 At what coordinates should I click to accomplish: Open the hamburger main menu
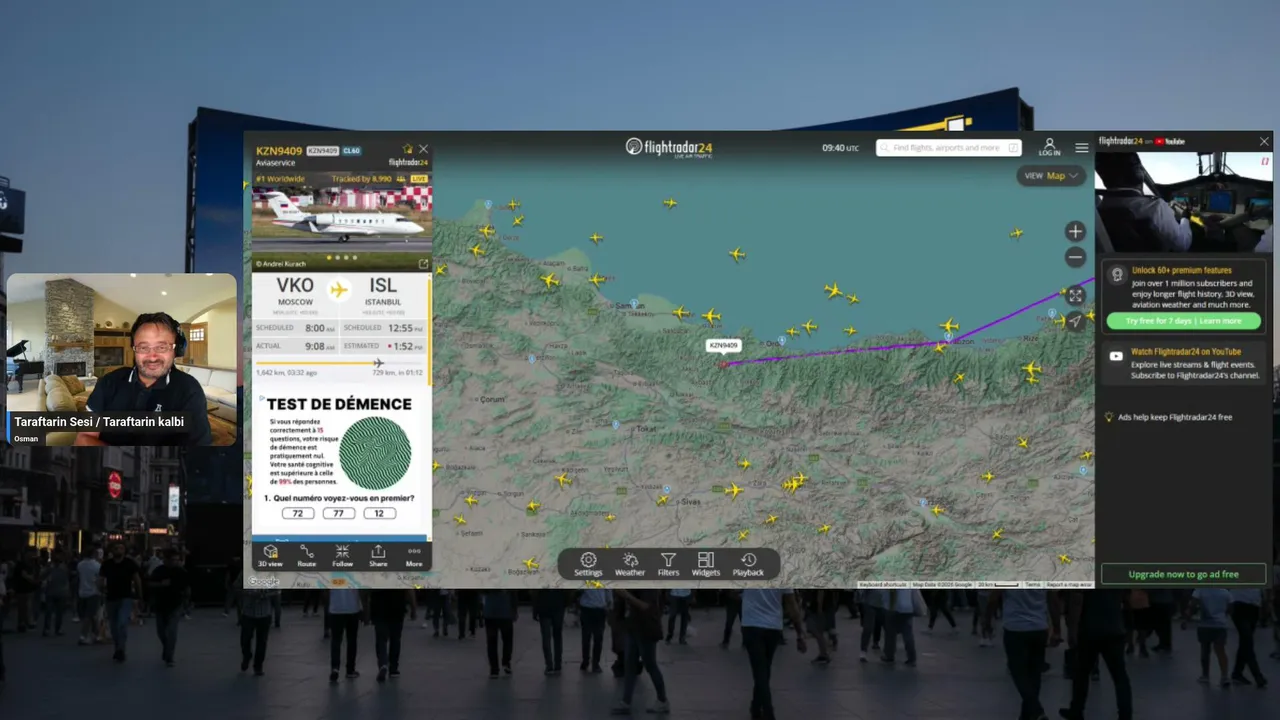(1082, 148)
